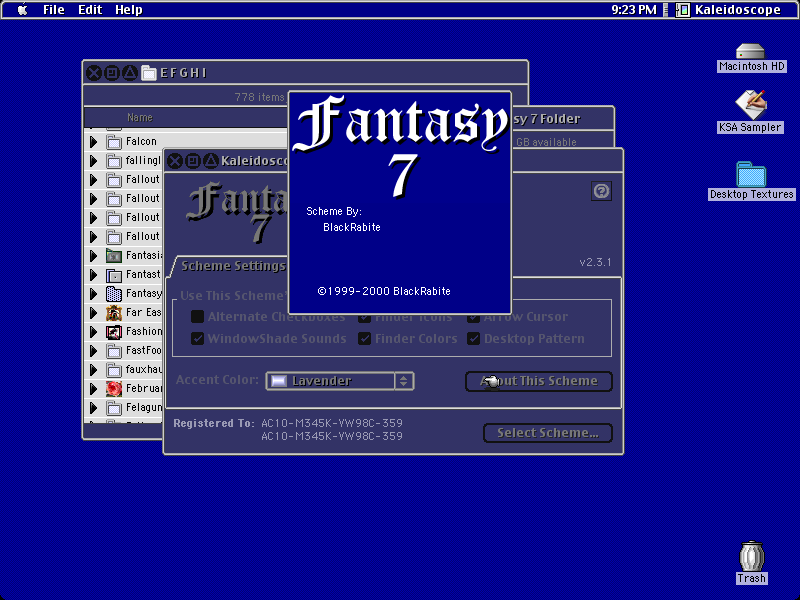800x600 pixels.
Task: Toggle the Desktop Pattern checkbox
Action: click(473, 339)
